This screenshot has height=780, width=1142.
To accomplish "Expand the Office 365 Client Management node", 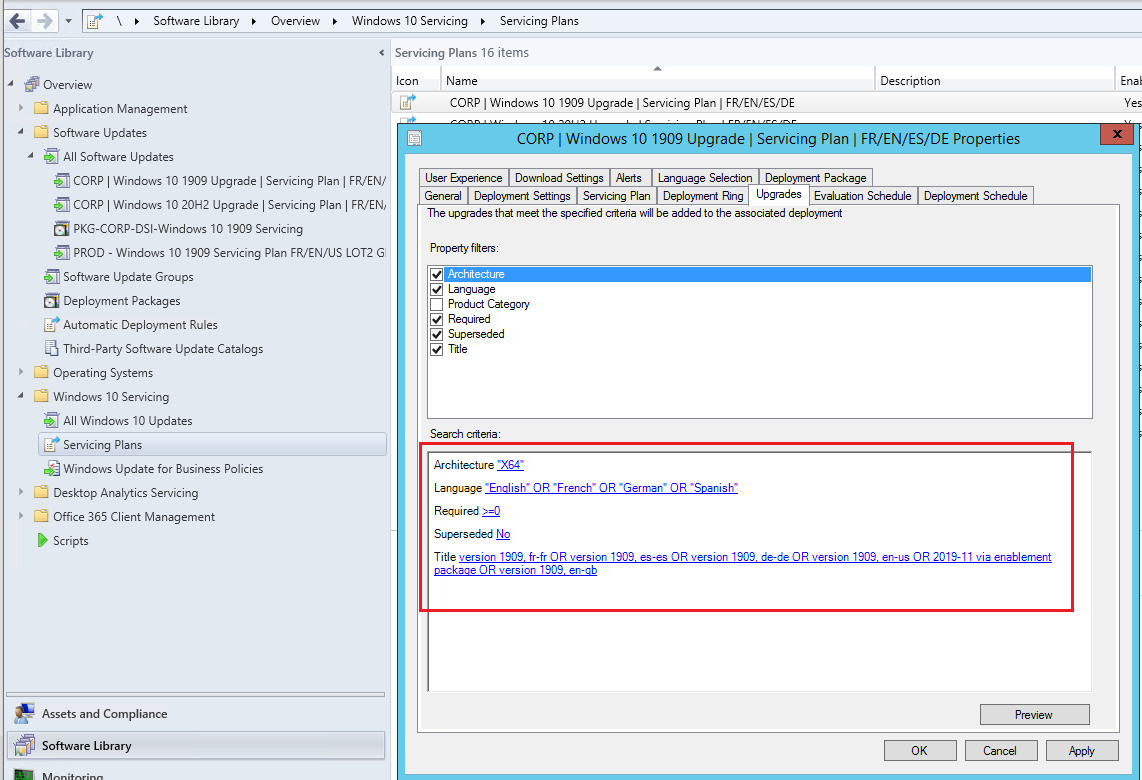I will point(21,516).
